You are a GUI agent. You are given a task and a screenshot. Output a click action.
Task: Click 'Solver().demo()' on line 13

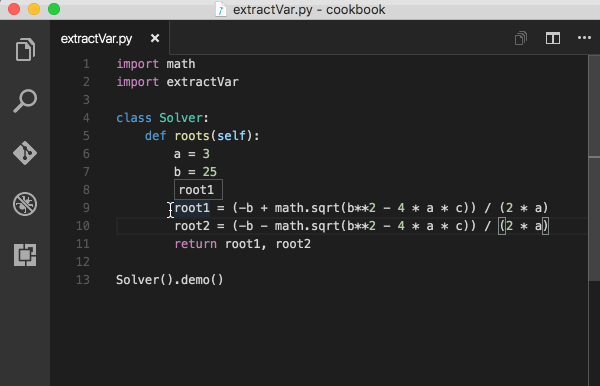pos(170,280)
